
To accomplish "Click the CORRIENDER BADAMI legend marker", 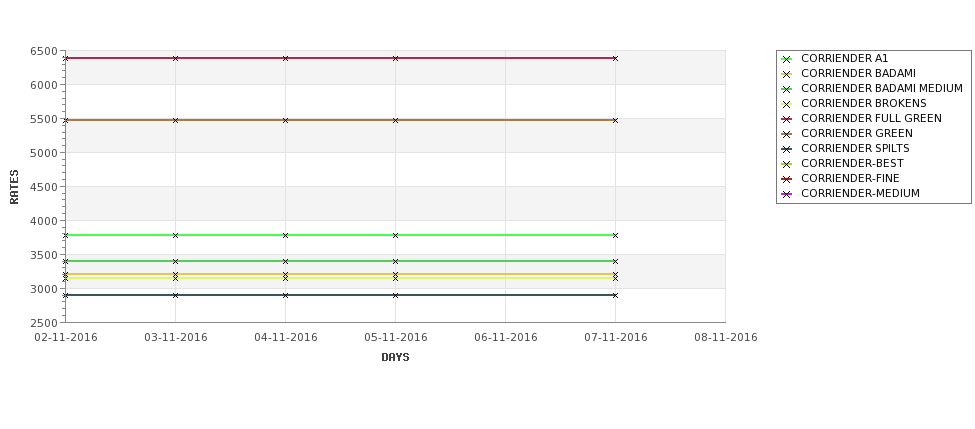I will [x=786, y=74].
